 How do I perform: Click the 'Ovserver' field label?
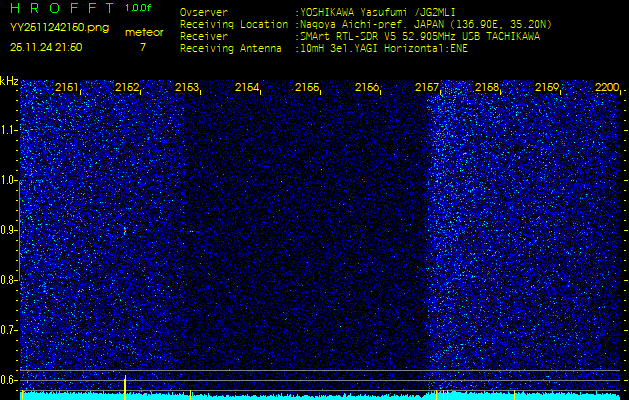click(204, 12)
